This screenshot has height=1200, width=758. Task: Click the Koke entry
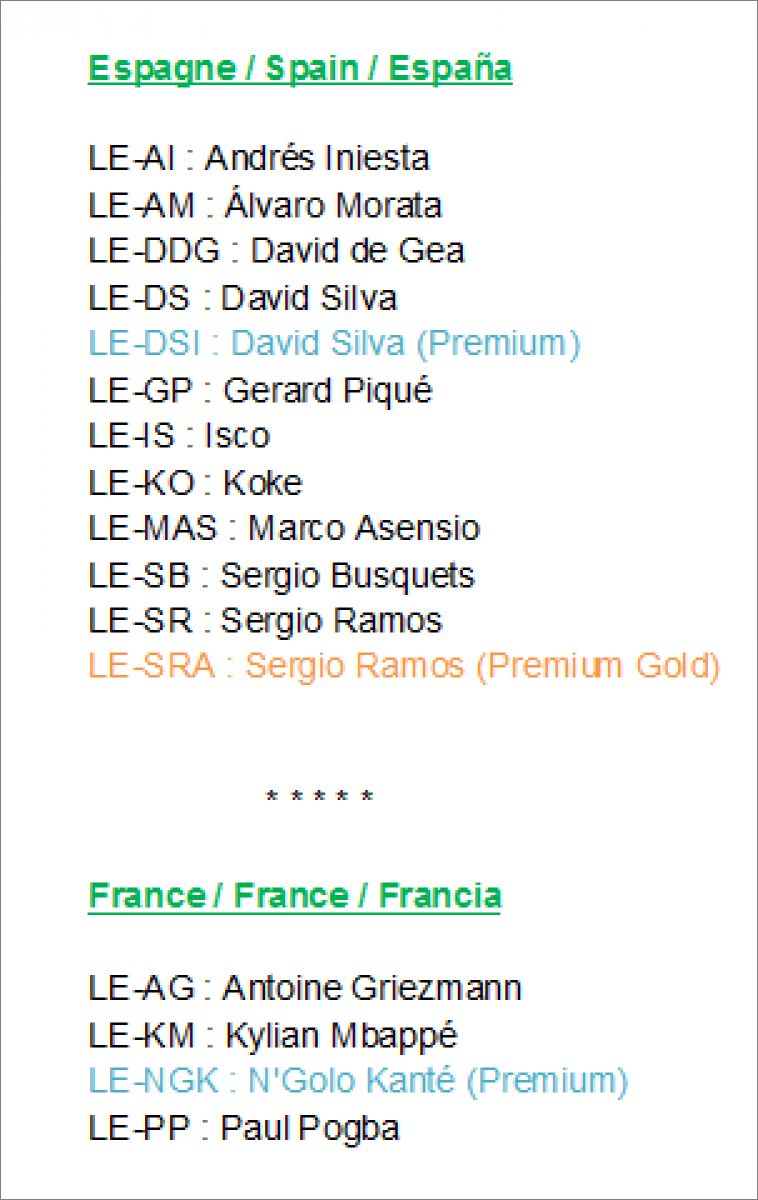[x=195, y=482]
